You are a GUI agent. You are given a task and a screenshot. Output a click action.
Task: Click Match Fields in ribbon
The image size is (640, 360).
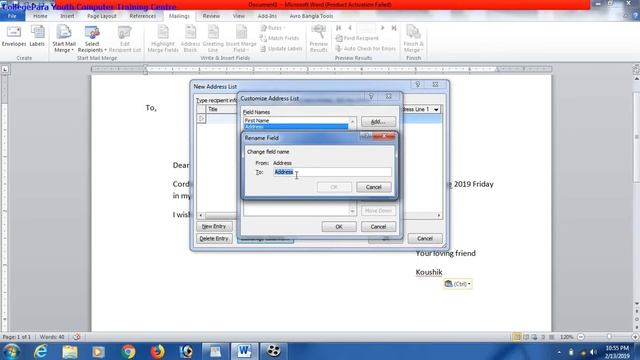point(279,38)
